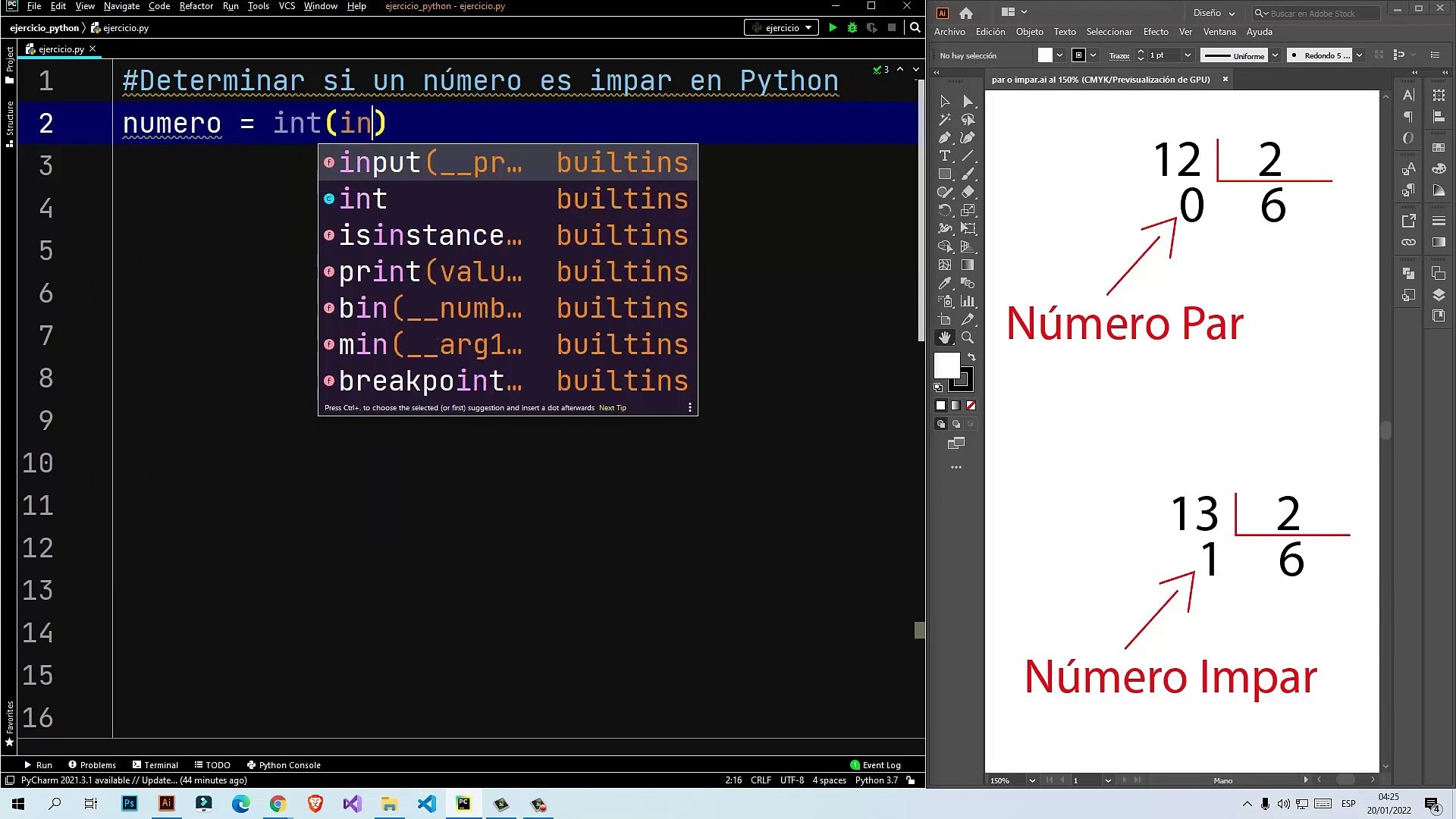
Task: Select the Rectangle tool
Action: coord(945,174)
